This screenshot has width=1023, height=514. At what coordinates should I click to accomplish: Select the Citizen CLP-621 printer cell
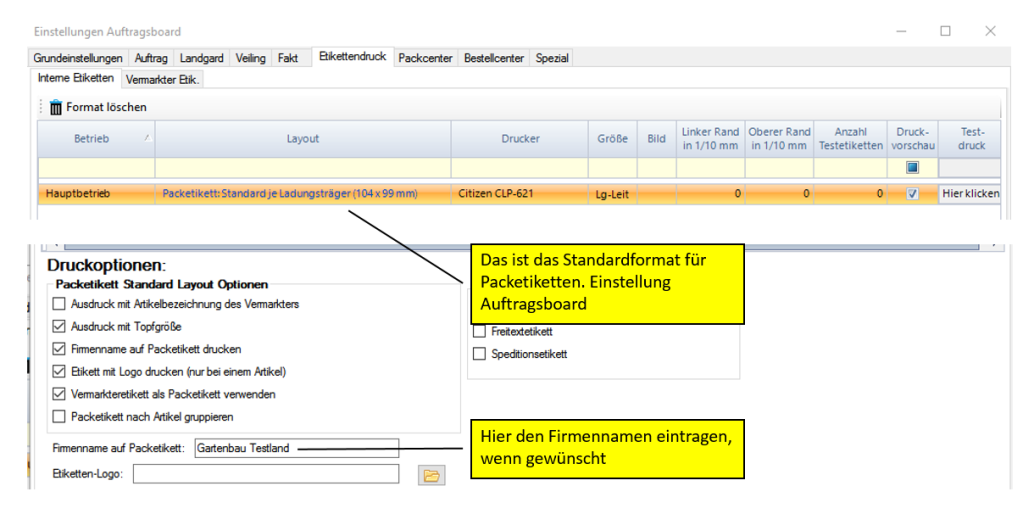497,194
